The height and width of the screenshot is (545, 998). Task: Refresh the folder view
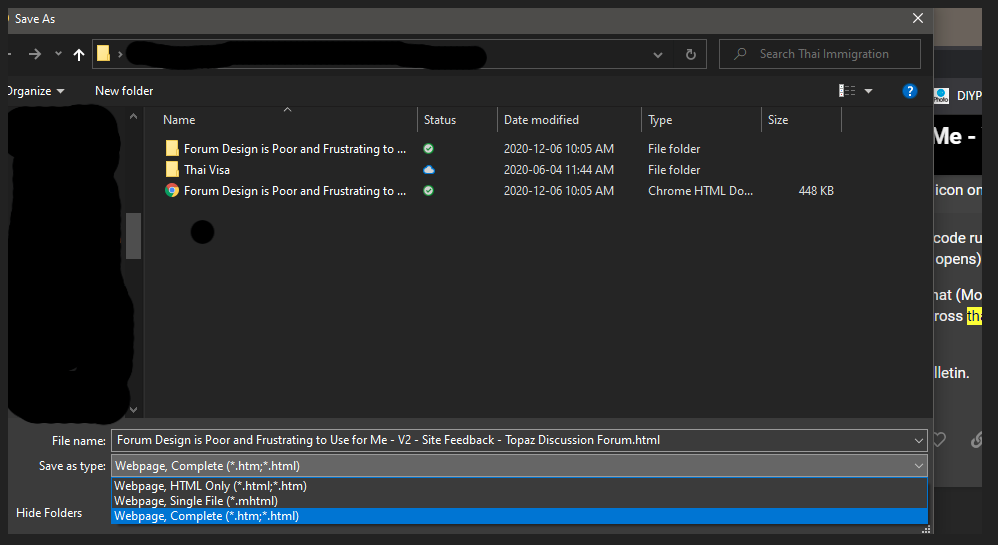690,54
